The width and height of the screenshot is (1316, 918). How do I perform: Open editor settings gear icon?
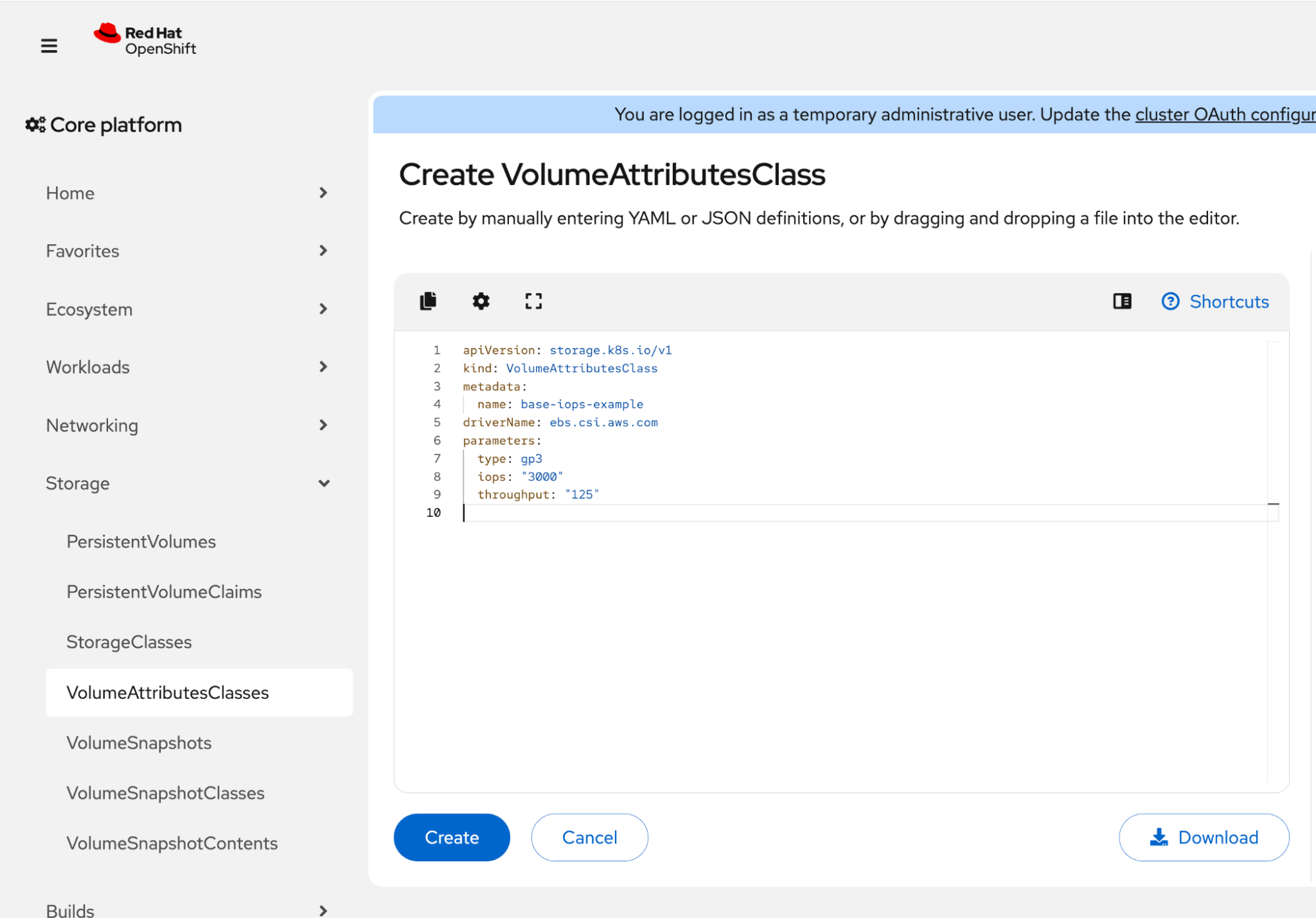481,301
